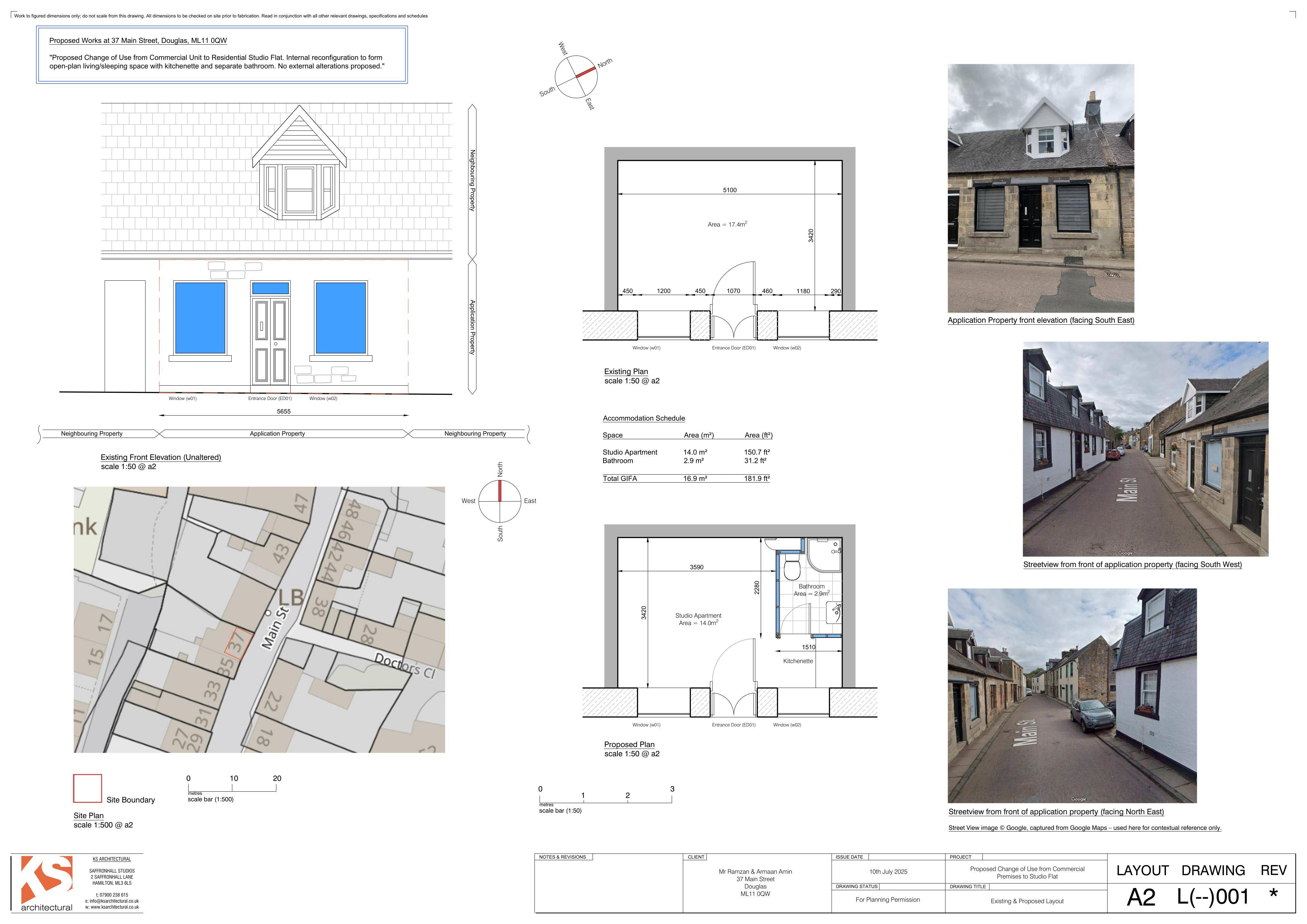Click the 'Accommodation Schedule' heading
This screenshot has width=1307, height=924.
point(644,418)
